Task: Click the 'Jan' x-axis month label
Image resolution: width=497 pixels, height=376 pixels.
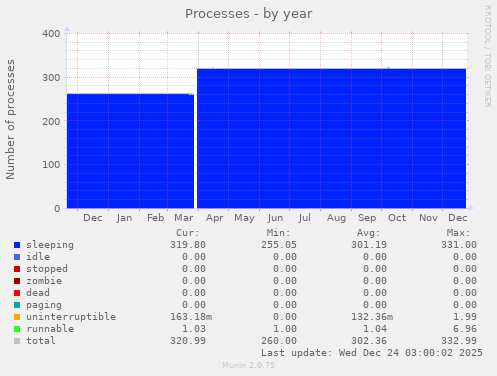Action: pyautogui.click(x=124, y=218)
